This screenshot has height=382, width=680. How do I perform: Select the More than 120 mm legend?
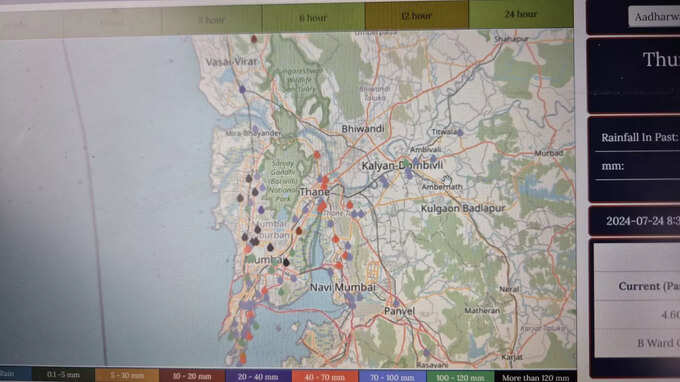[535, 377]
